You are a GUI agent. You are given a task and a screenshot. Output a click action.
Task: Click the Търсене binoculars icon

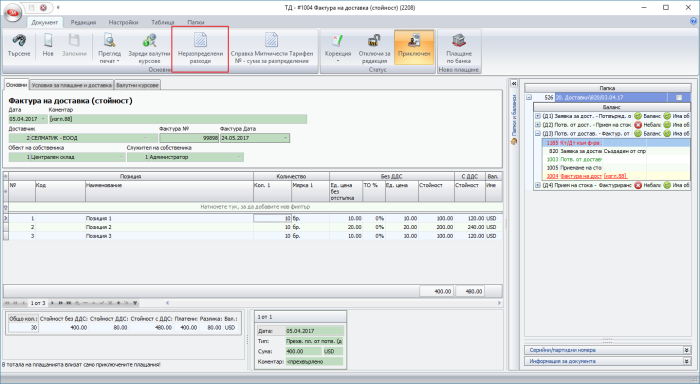pyautogui.click(x=19, y=41)
